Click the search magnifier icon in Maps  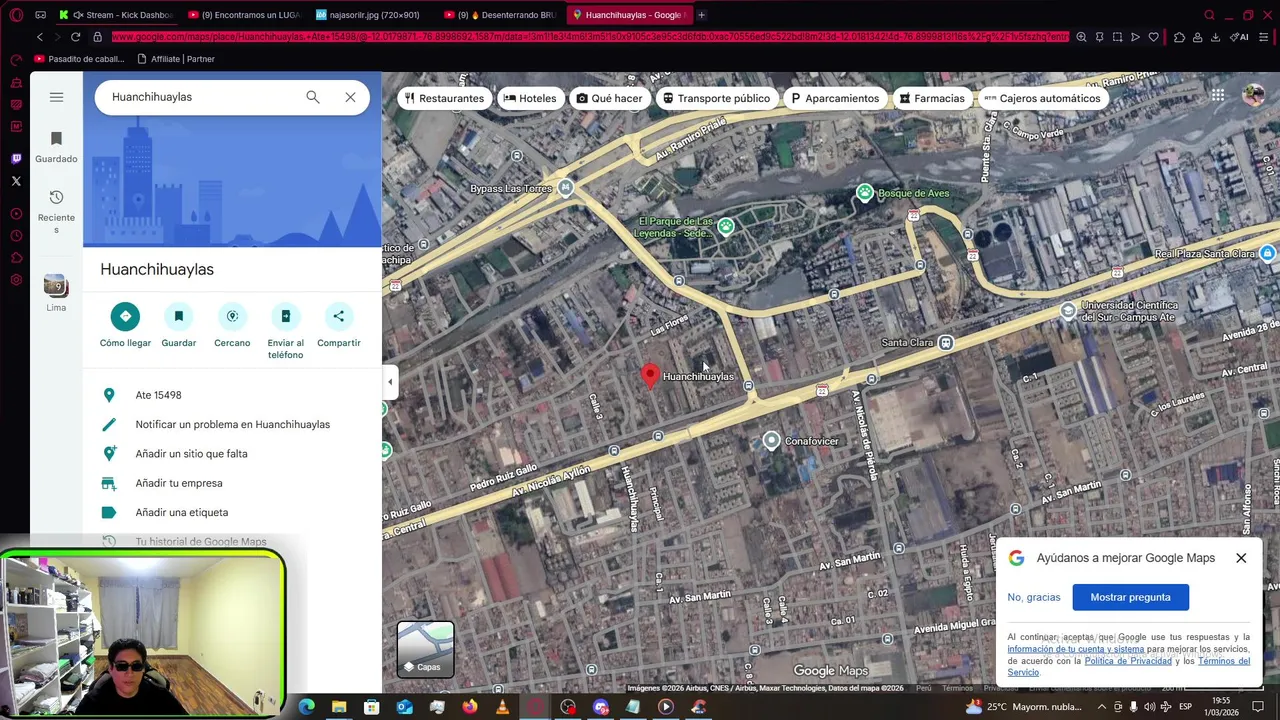pos(313,97)
